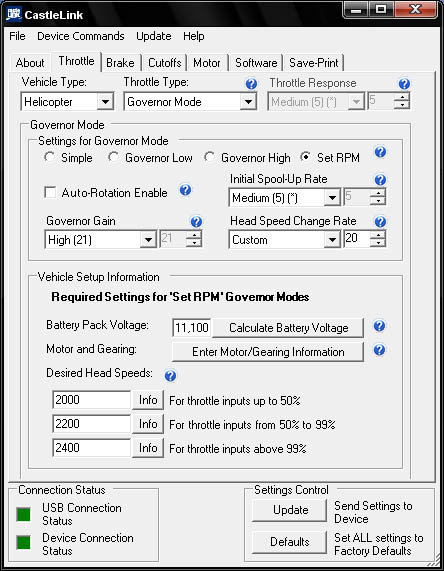Click help icon for Battery Pack Voltage

point(379,326)
